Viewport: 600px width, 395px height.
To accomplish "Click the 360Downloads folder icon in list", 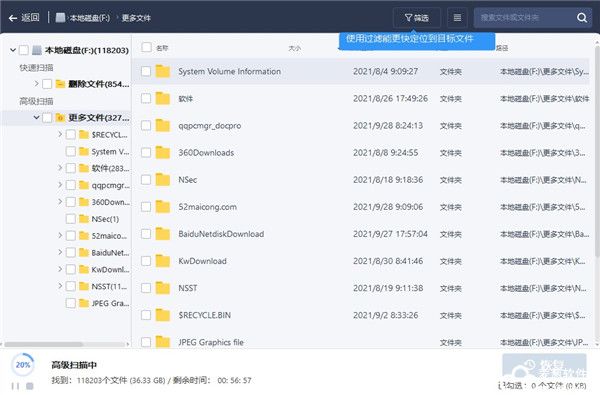I will [x=163, y=152].
